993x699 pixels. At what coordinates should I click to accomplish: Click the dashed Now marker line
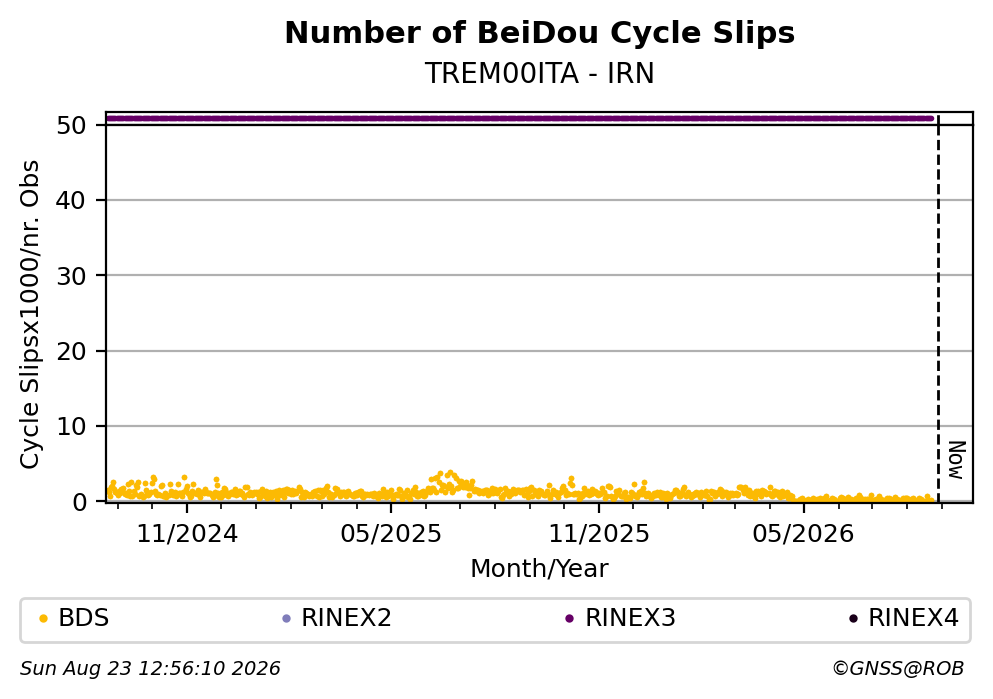[x=938, y=307]
